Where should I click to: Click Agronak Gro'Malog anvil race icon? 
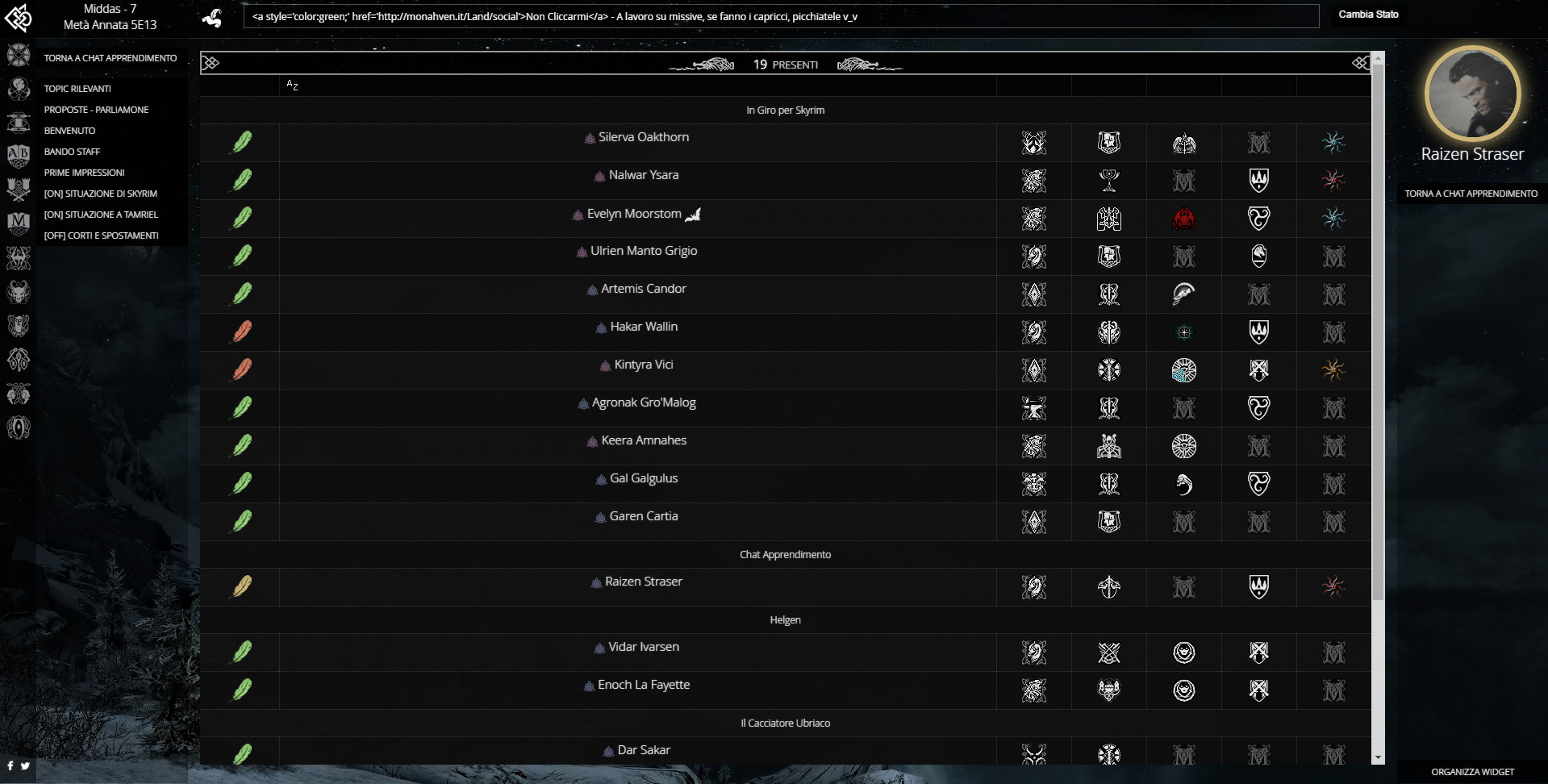click(x=1034, y=408)
